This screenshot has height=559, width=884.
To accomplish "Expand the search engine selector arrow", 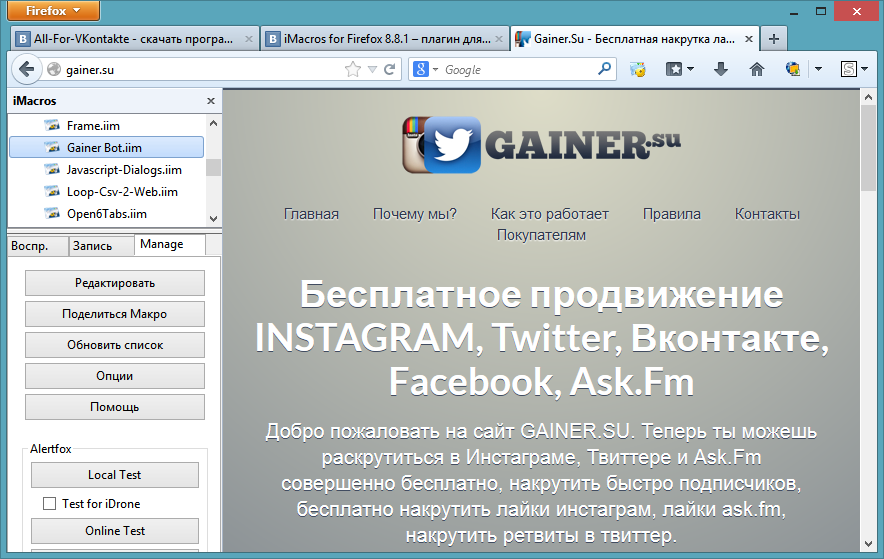I will [435, 69].
